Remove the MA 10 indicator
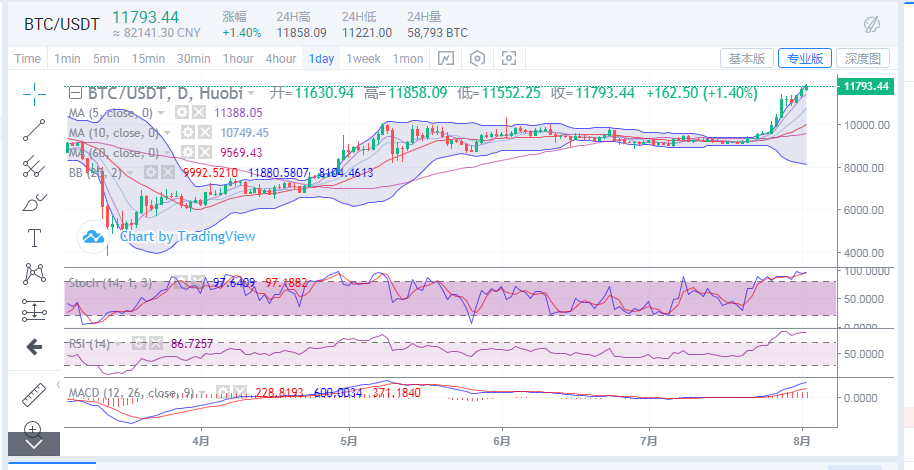This screenshot has width=914, height=470. click(203, 133)
